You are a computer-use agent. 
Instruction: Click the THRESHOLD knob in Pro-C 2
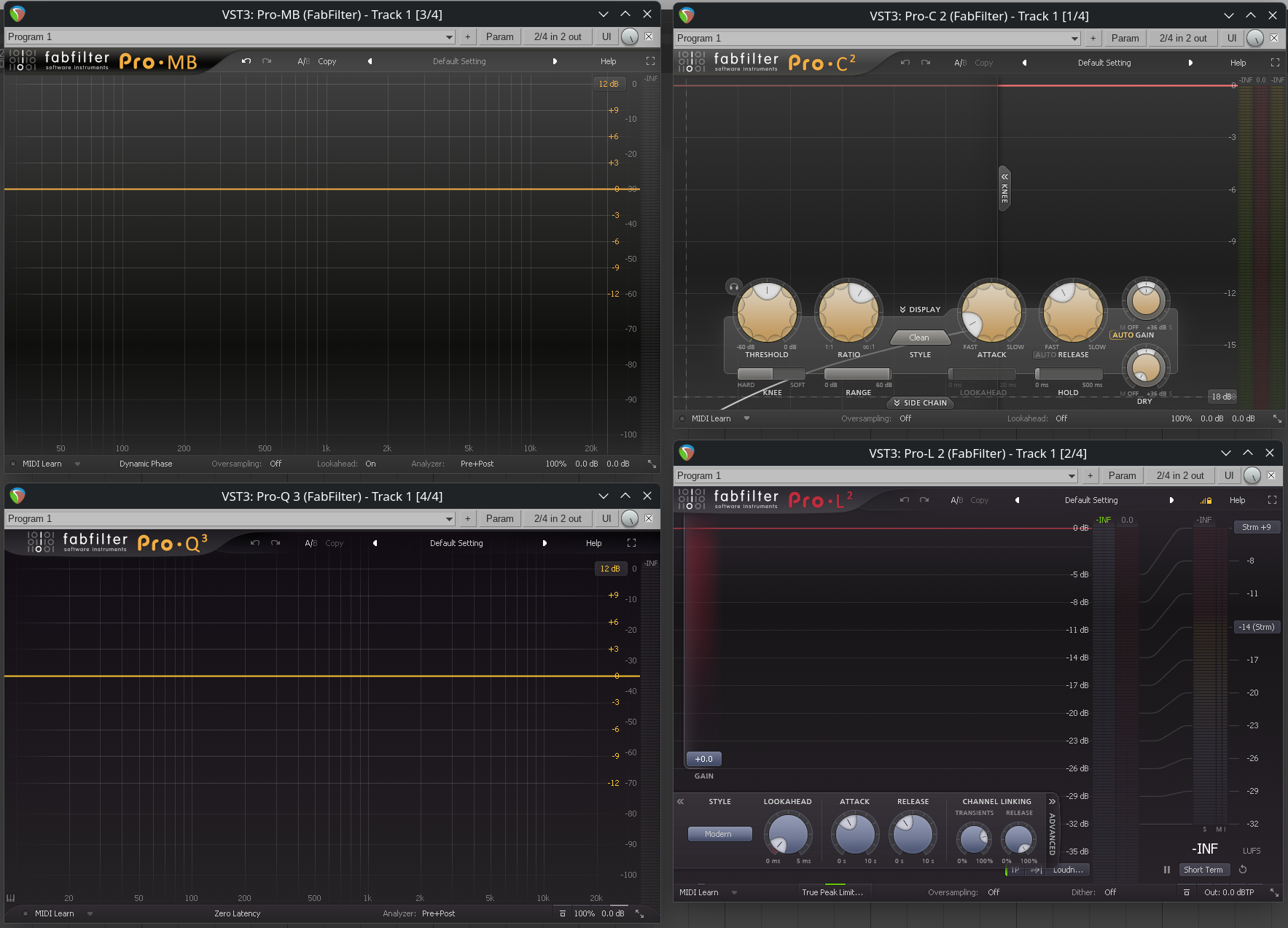(767, 313)
